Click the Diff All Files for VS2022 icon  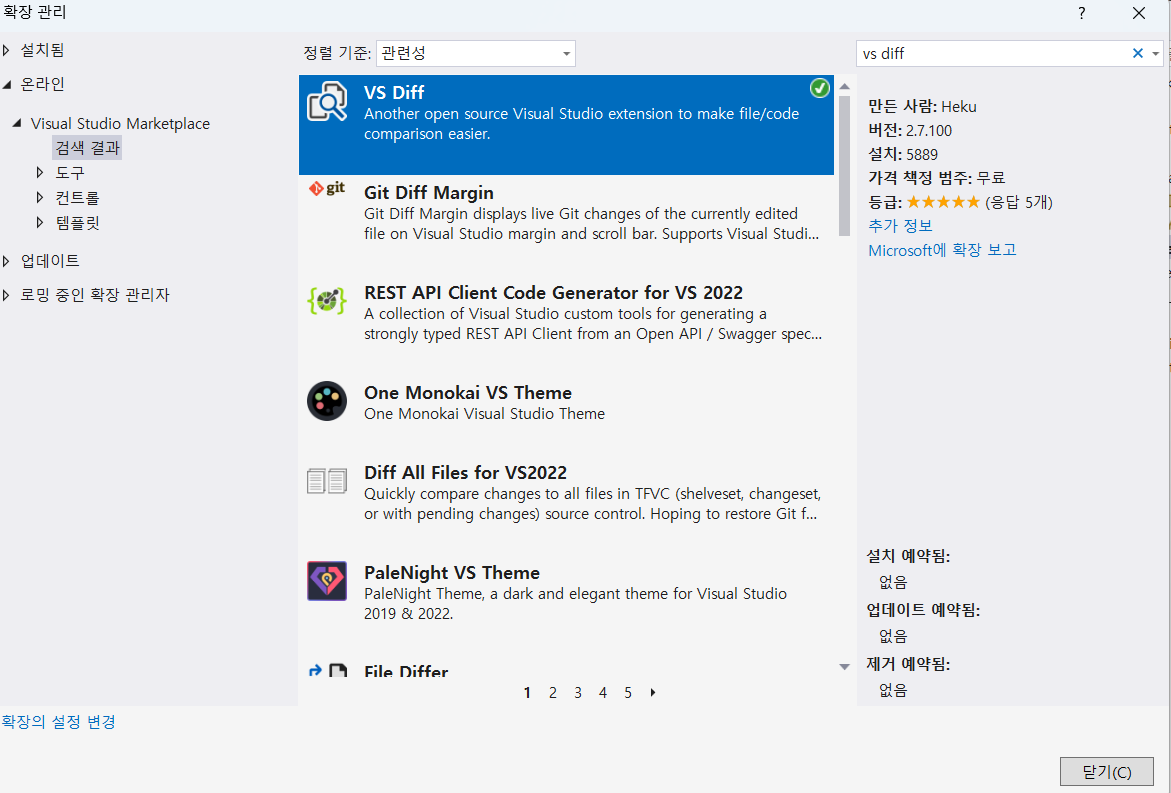coord(327,481)
